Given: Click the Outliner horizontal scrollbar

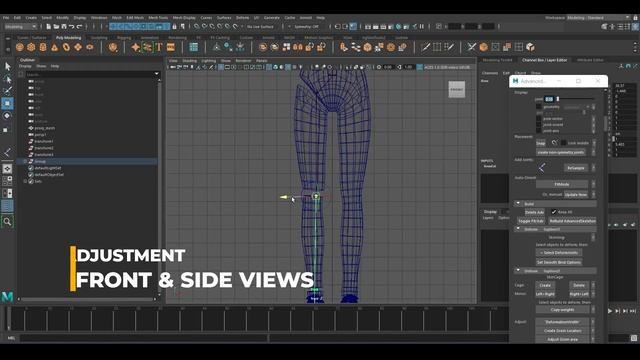Looking at the screenshot, I should (x=87, y=299).
